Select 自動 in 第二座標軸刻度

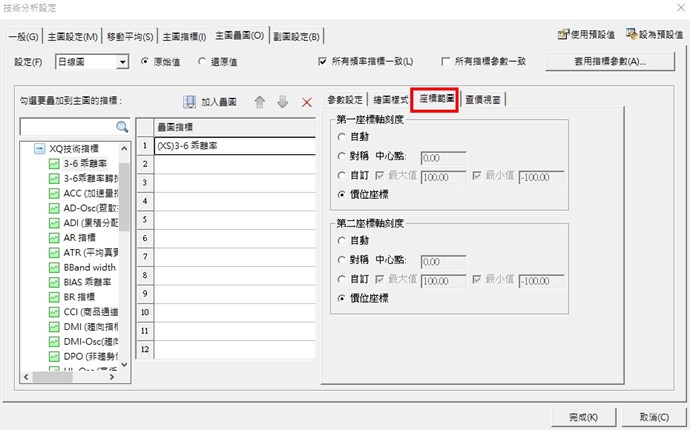(341, 241)
